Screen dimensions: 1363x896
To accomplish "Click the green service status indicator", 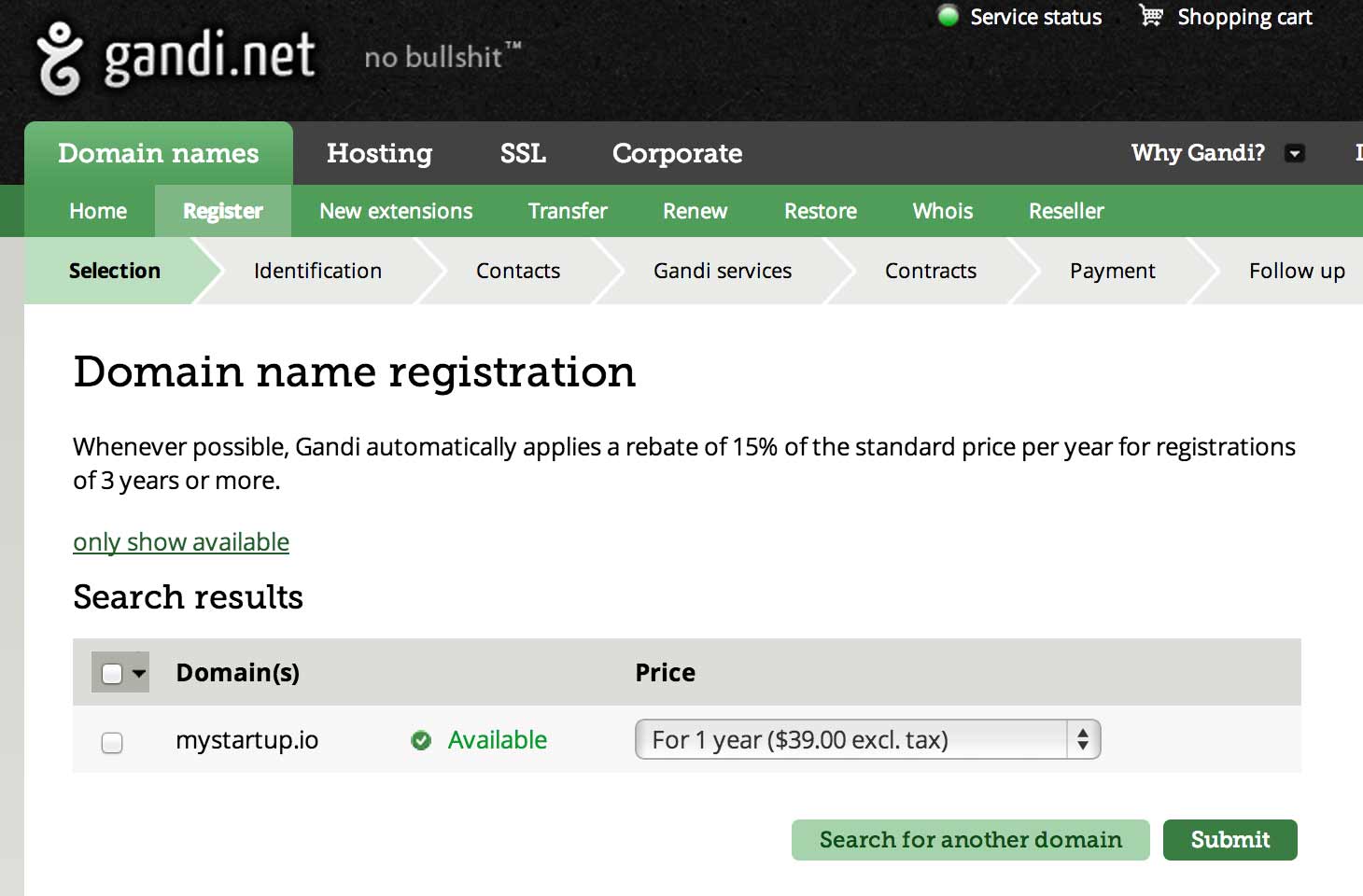I will 948,16.
